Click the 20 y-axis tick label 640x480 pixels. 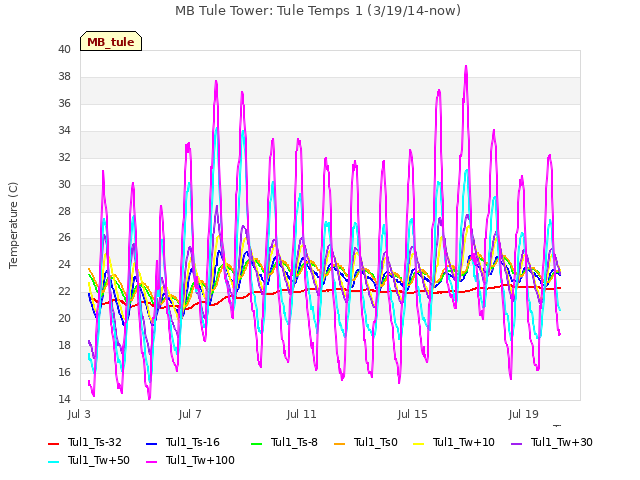tap(64, 318)
